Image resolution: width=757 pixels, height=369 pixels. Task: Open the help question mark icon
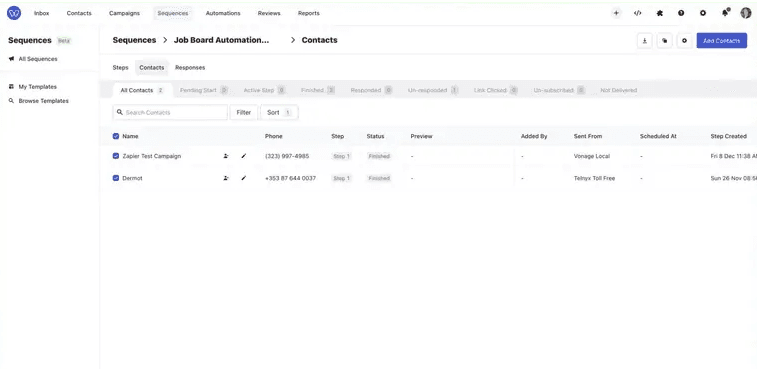[x=681, y=13]
